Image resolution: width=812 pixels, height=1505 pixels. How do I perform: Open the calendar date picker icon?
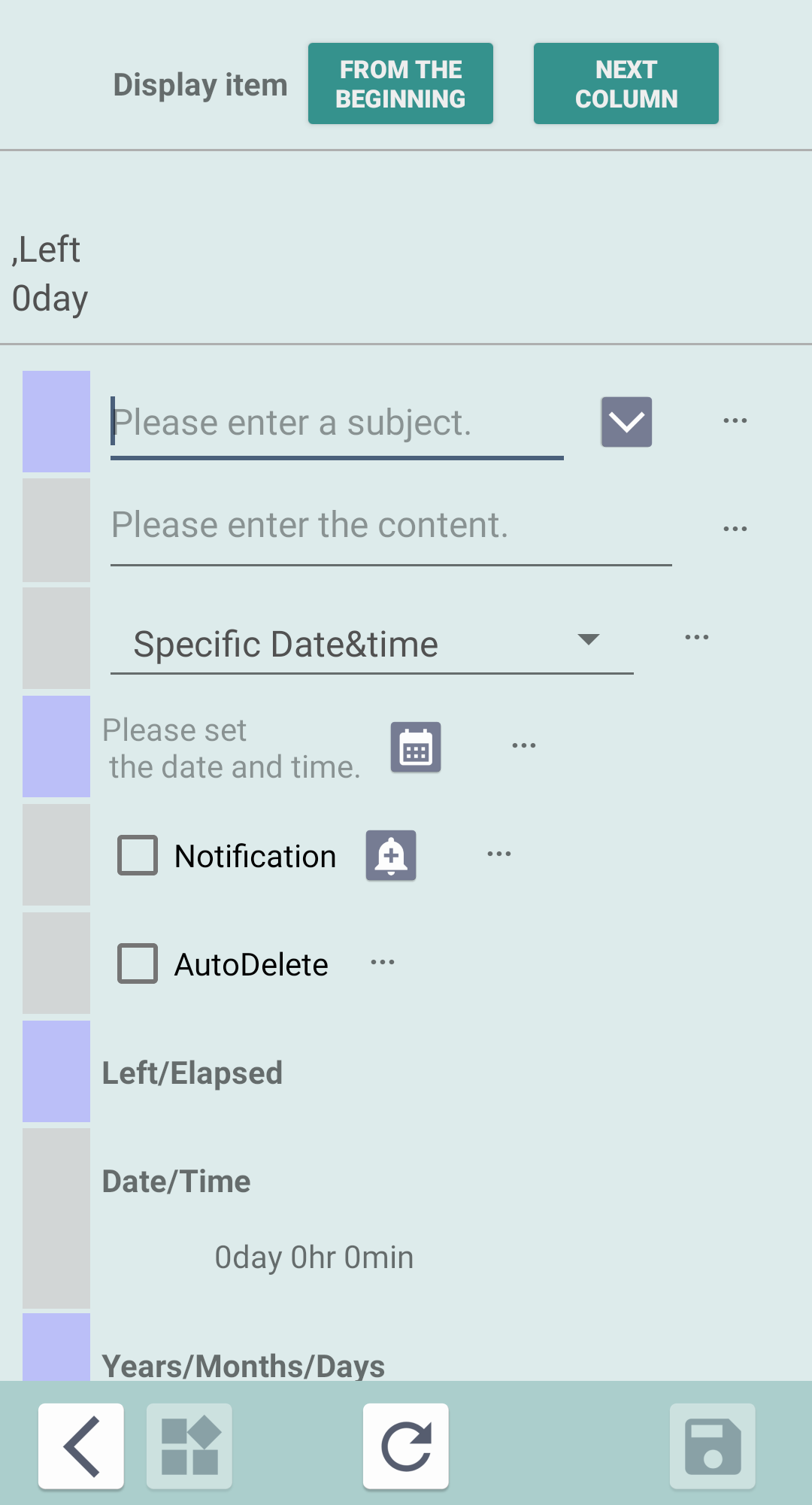click(x=416, y=747)
